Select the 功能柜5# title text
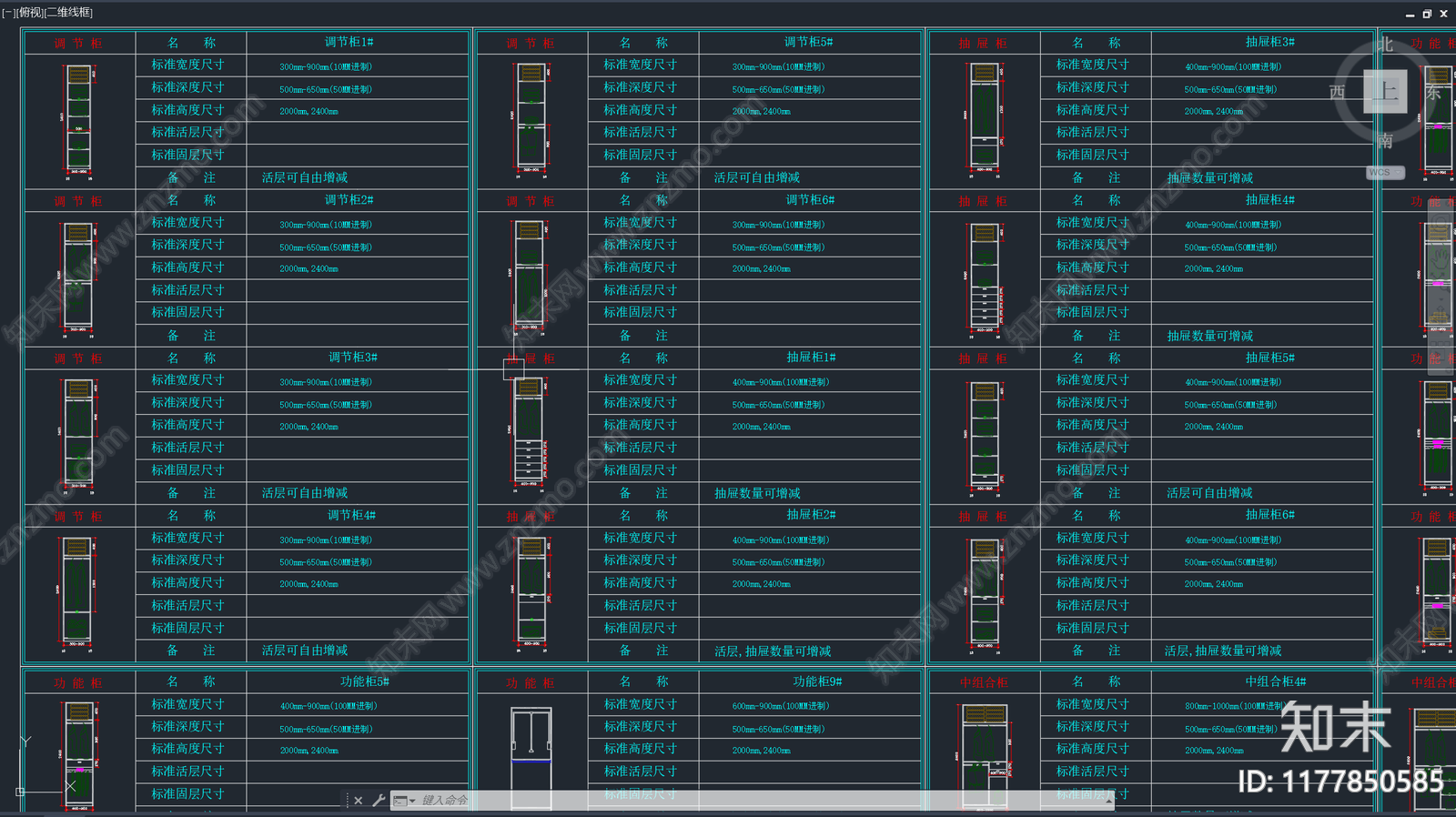This screenshot has height=817, width=1456. point(365,681)
